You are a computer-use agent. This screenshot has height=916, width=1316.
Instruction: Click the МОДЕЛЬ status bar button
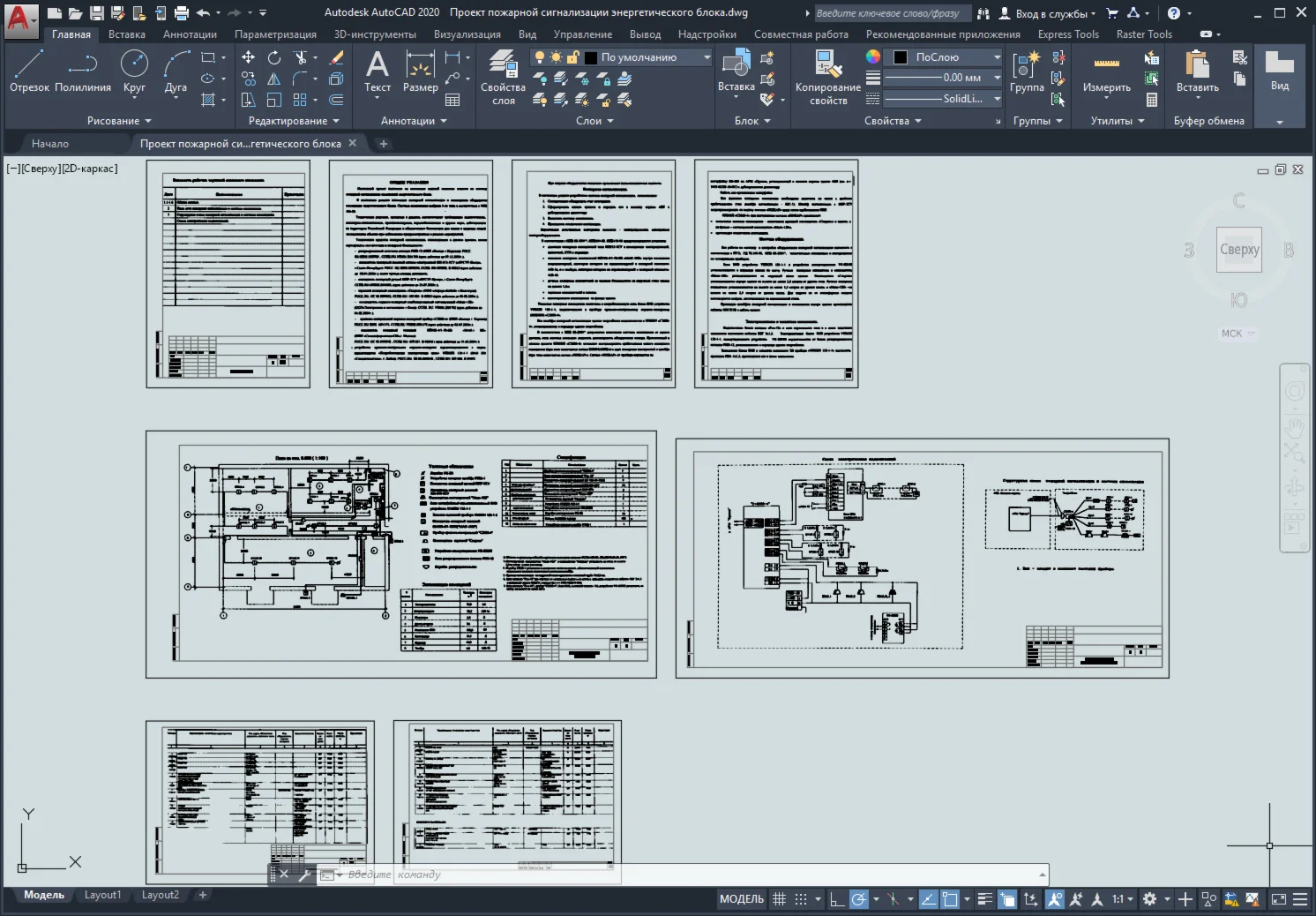click(x=742, y=899)
